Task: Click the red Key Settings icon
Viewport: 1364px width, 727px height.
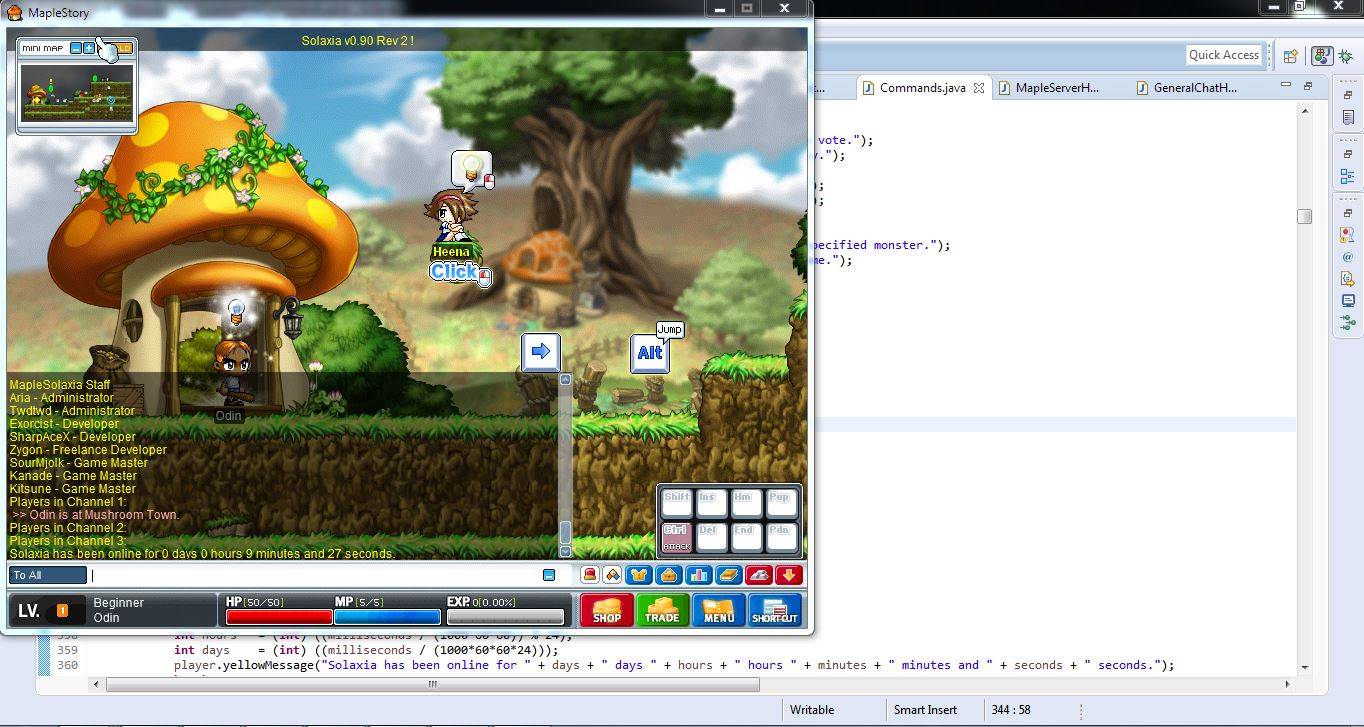Action: [x=759, y=575]
